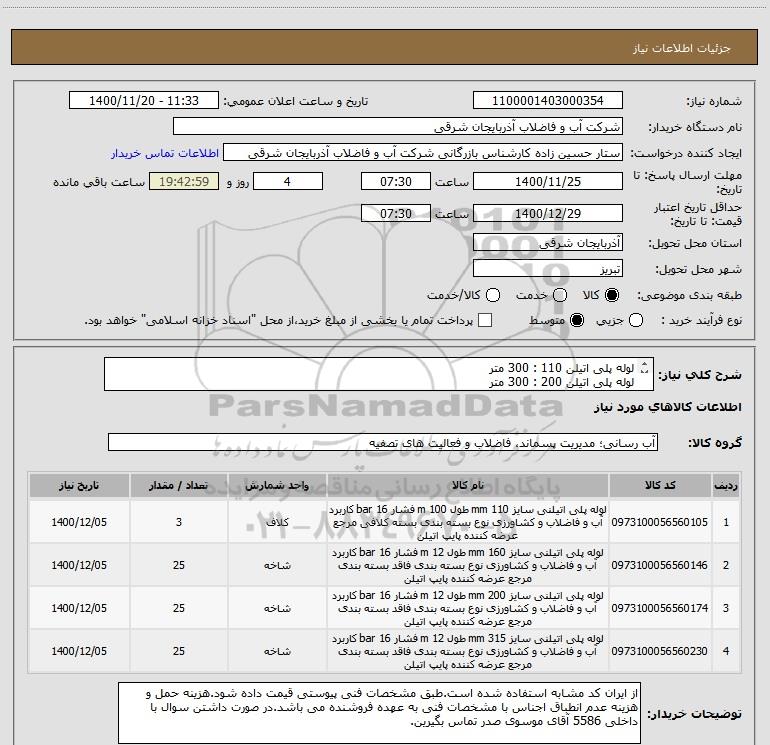Click the واحد شمارش column header

tap(277, 485)
